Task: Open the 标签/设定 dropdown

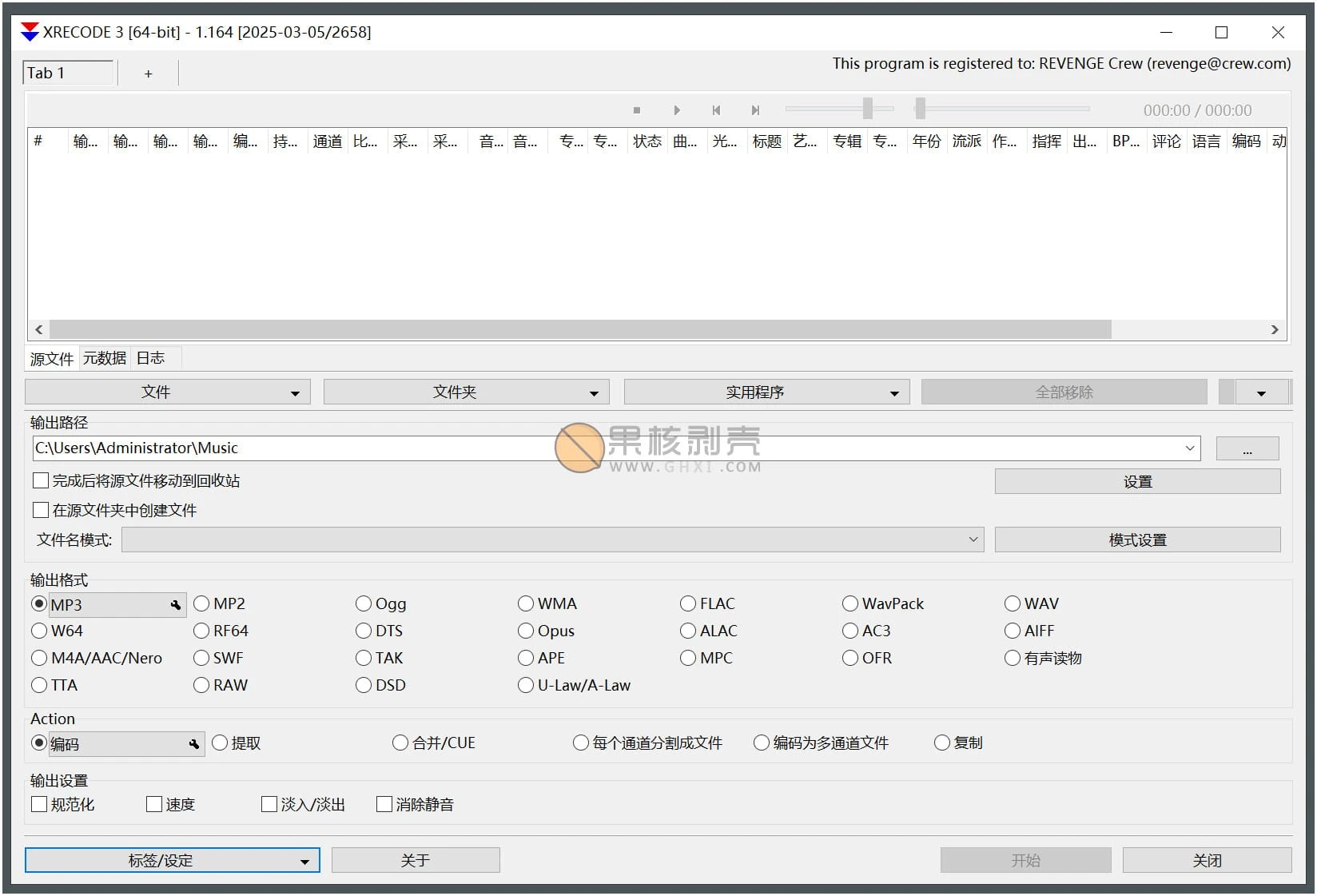Action: coord(173,860)
